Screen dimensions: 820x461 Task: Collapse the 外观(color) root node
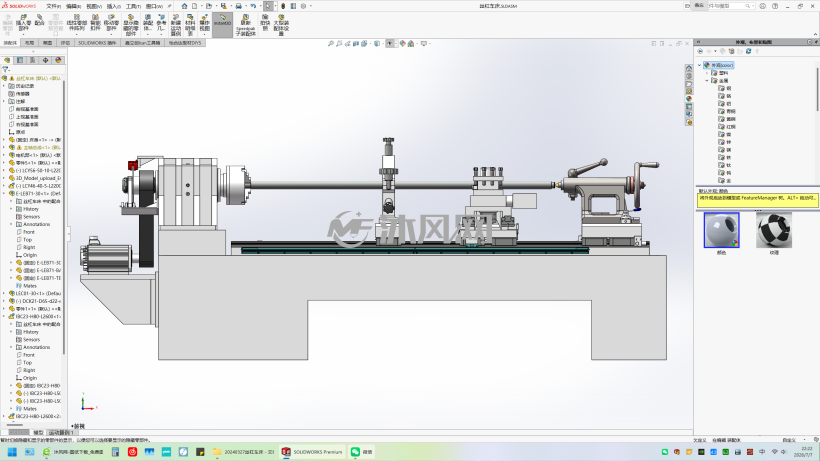(x=700, y=65)
